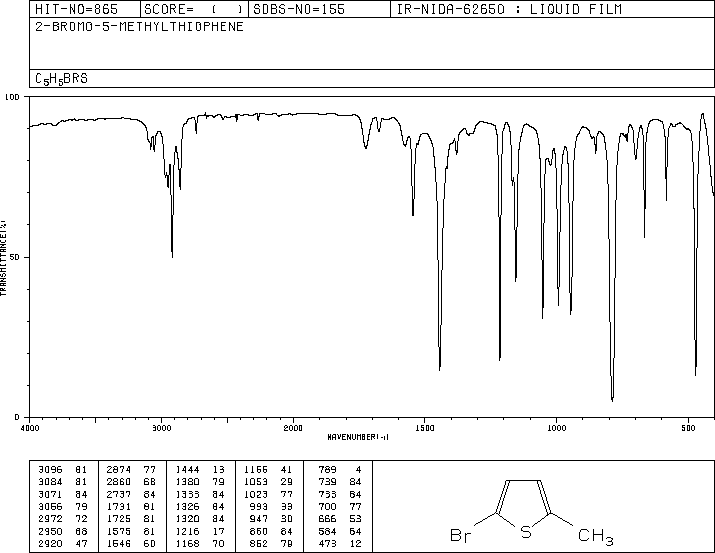Viewport: 715px width, 553px height.
Task: Click the 100 label on the transmittance axis
Action: tap(12, 97)
